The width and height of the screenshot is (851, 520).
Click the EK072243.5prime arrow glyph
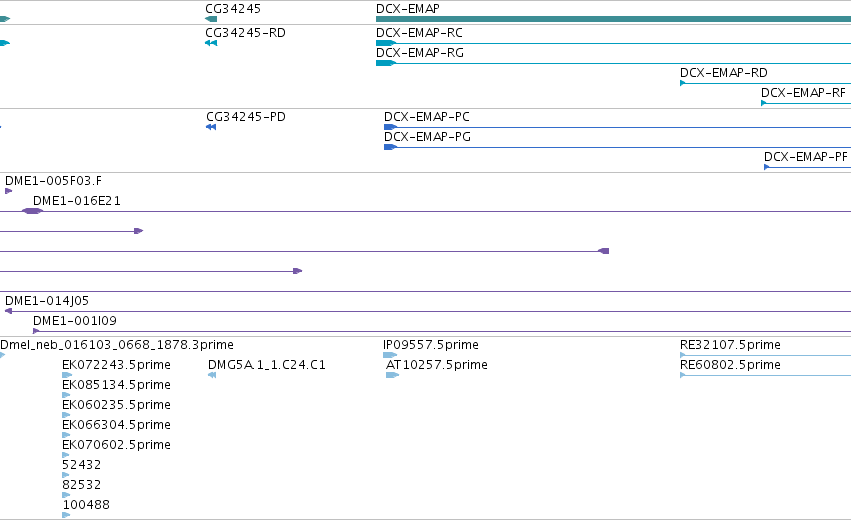[x=67, y=375]
